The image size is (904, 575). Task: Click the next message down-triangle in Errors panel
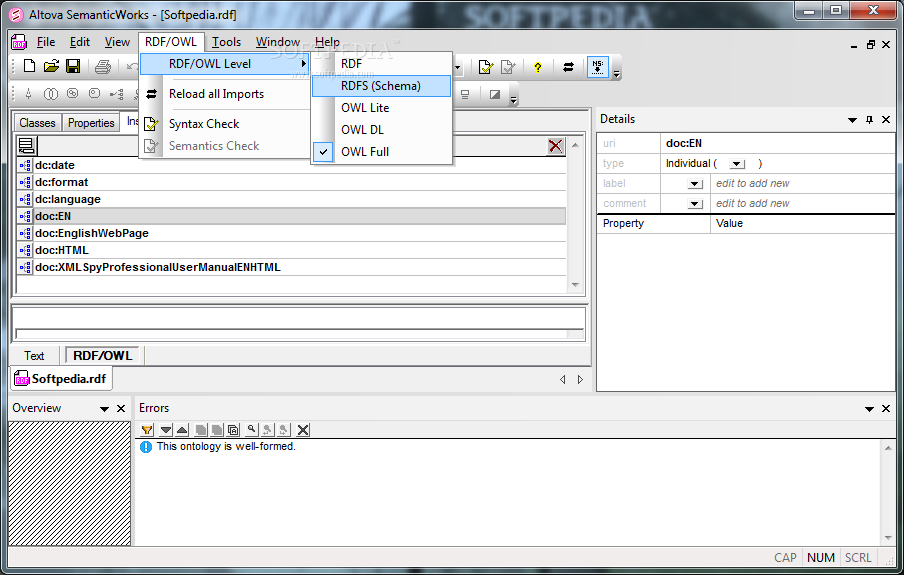166,430
